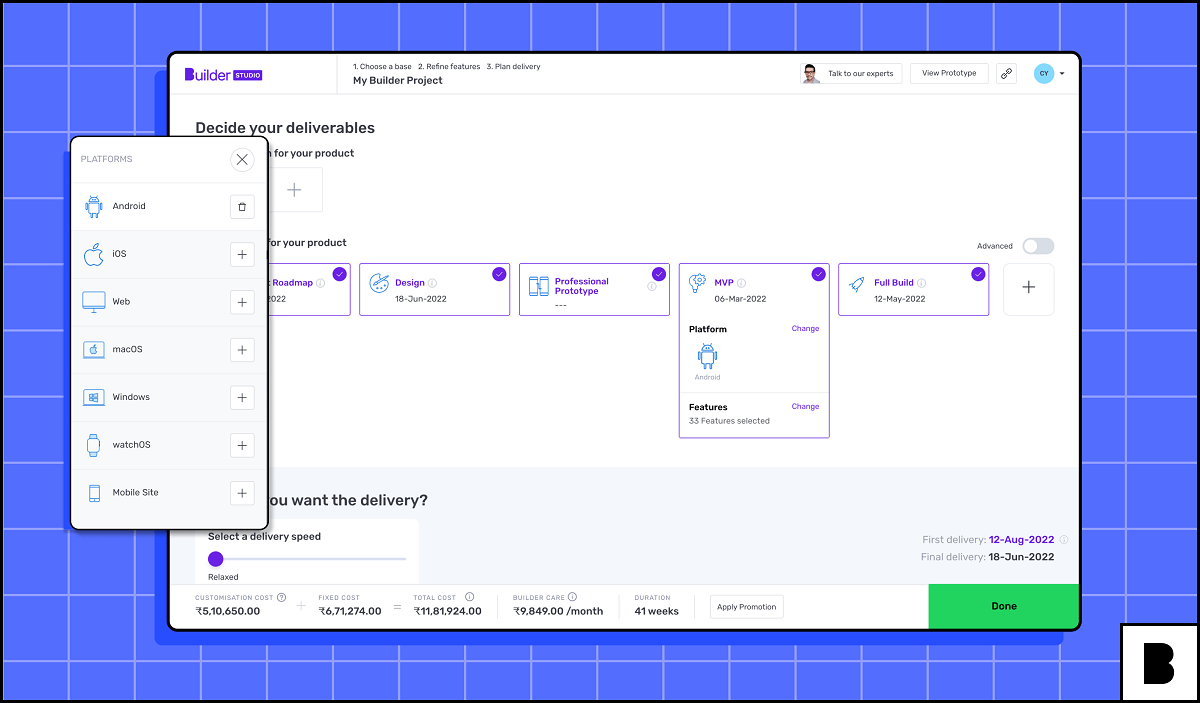
Task: Change the MVP Features
Action: tap(805, 407)
